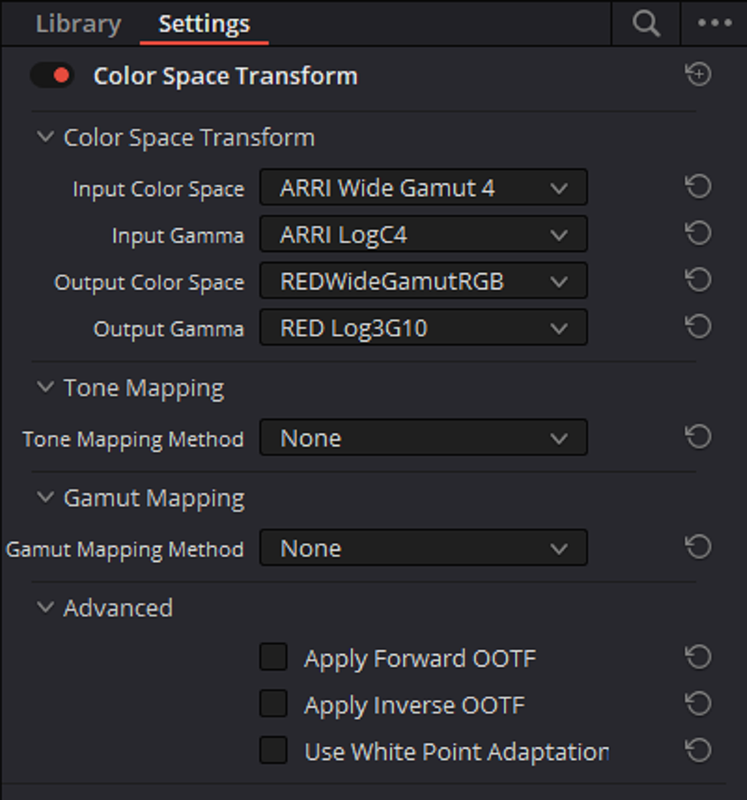Click the Output Gamma label

(x=169, y=329)
